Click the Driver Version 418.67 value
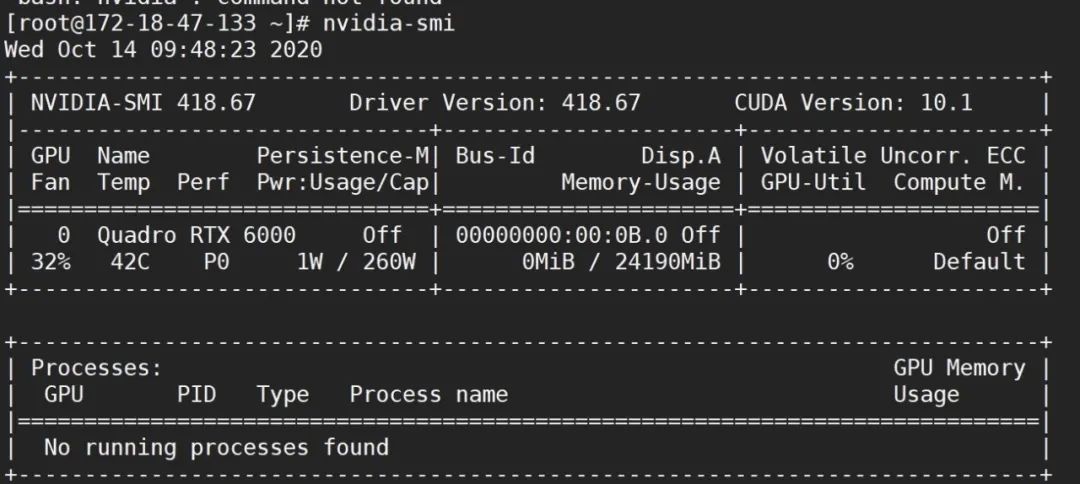The height and width of the screenshot is (484, 1080). pyautogui.click(x=495, y=103)
